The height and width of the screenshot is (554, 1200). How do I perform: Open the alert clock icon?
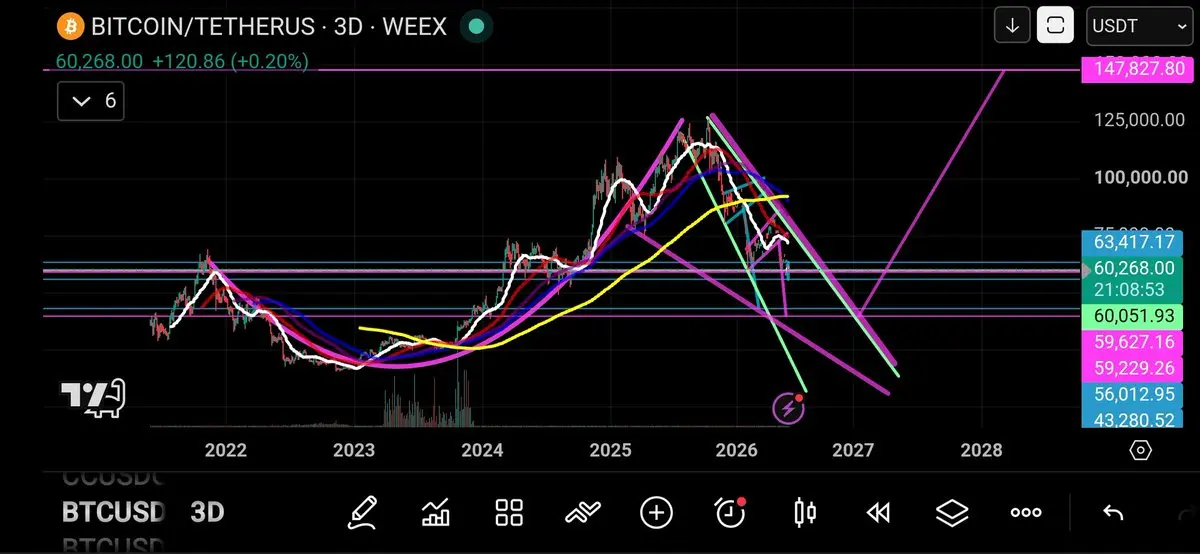click(x=731, y=513)
